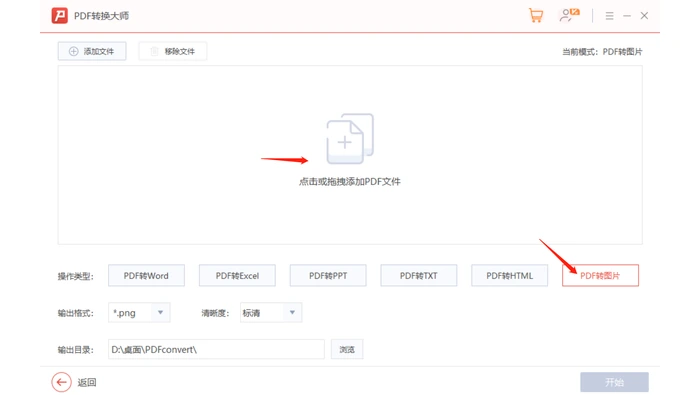Open the hamburger menu in the title bar

pyautogui.click(x=609, y=16)
